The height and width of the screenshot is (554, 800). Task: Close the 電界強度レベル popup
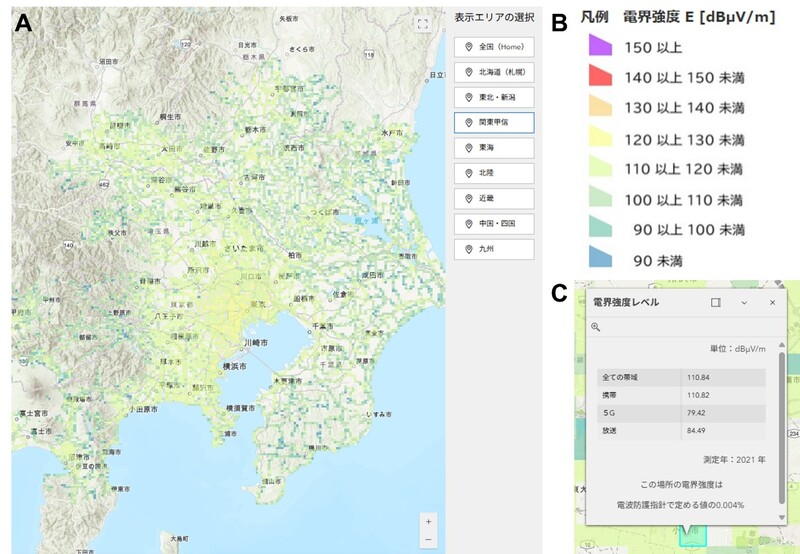tap(772, 302)
